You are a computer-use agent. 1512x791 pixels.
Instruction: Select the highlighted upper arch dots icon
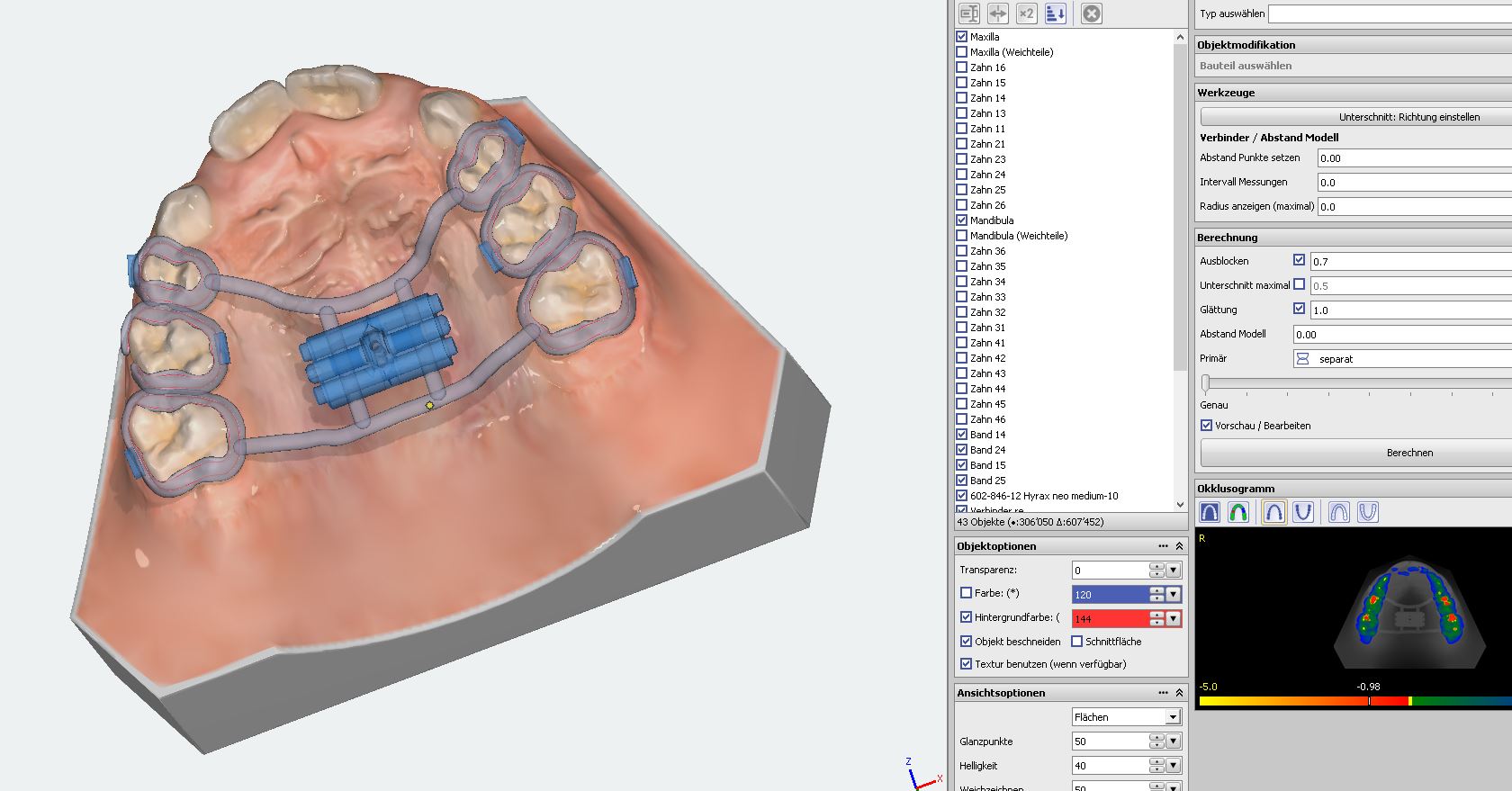[1273, 512]
